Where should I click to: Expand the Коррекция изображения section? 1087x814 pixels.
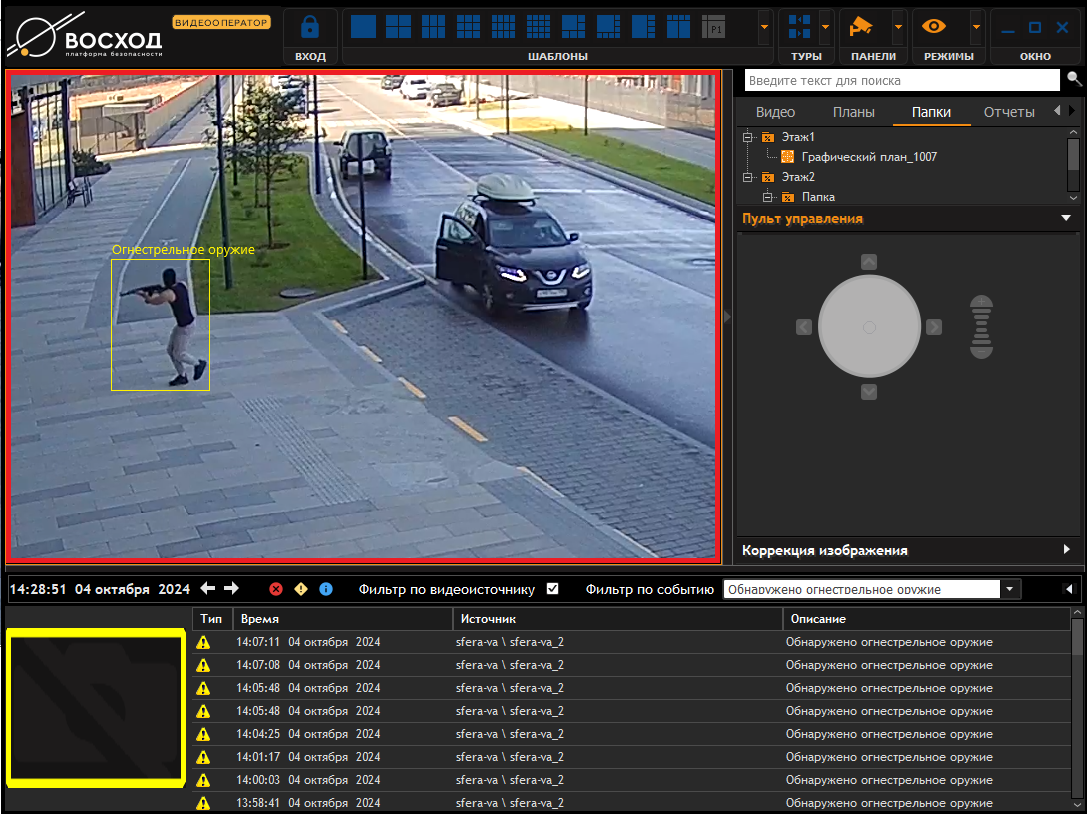pyautogui.click(x=1066, y=550)
